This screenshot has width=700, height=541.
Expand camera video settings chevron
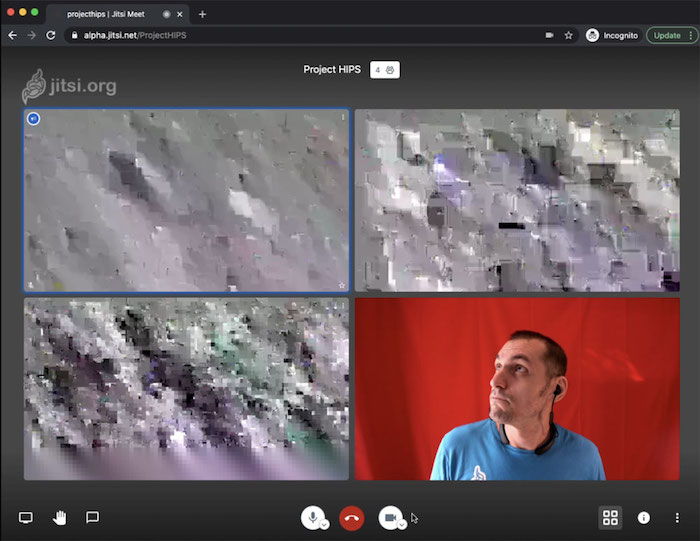pos(402,524)
